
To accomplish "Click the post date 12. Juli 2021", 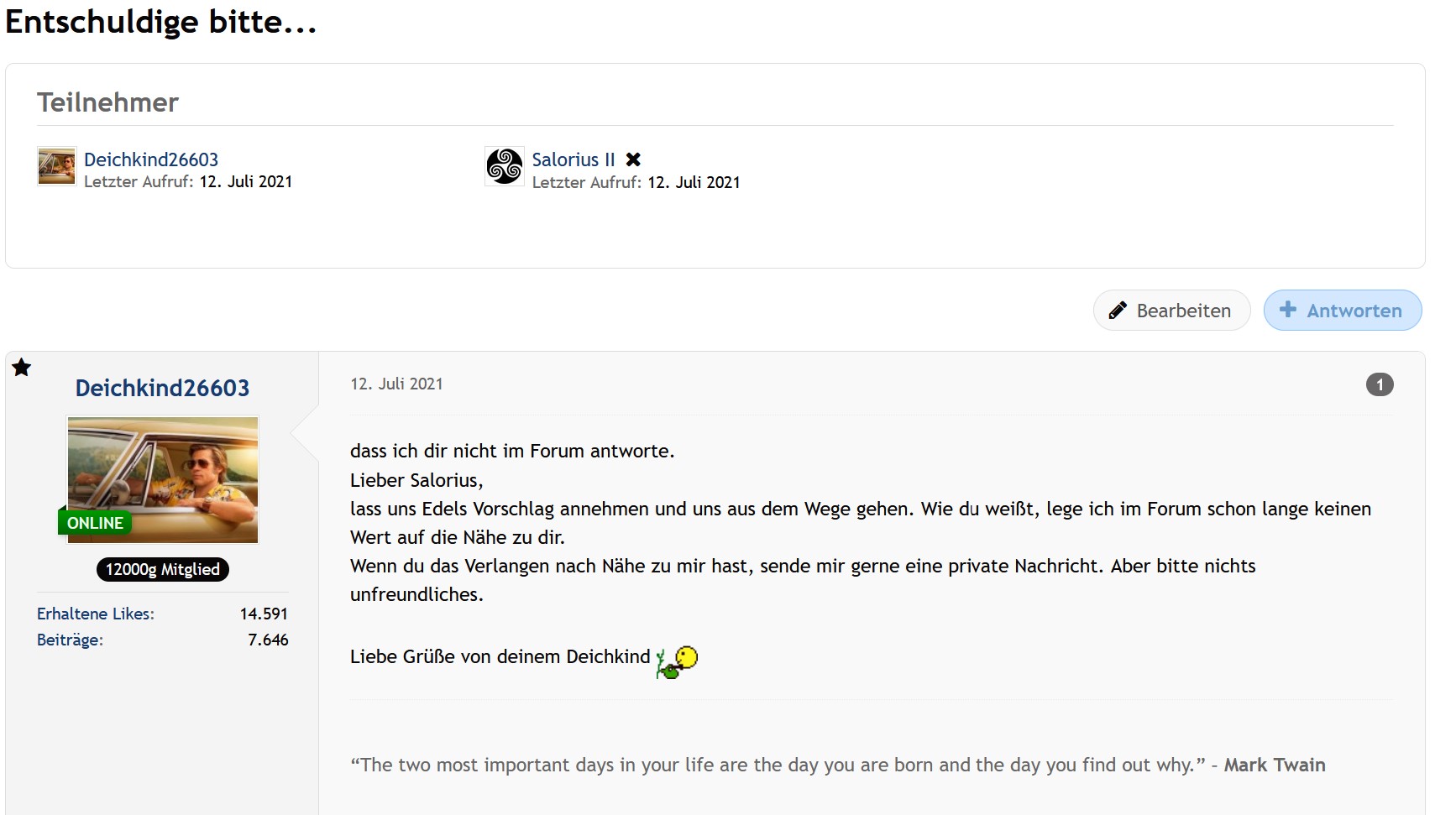I will coord(396,384).
